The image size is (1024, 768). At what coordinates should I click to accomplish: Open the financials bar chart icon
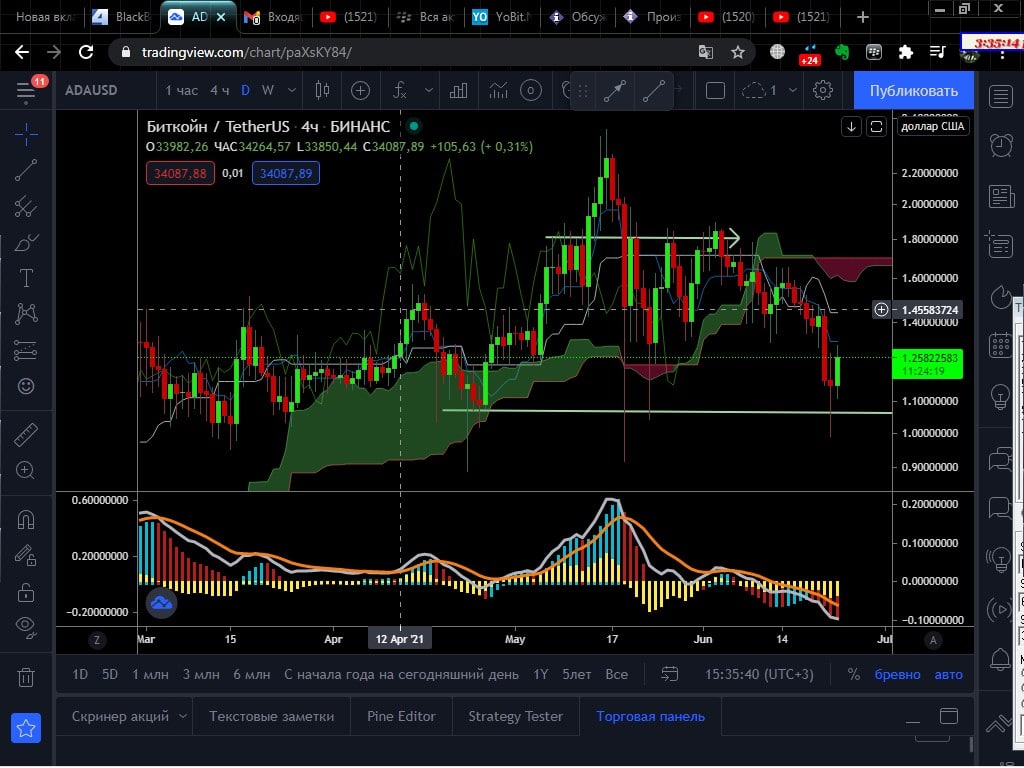point(458,90)
